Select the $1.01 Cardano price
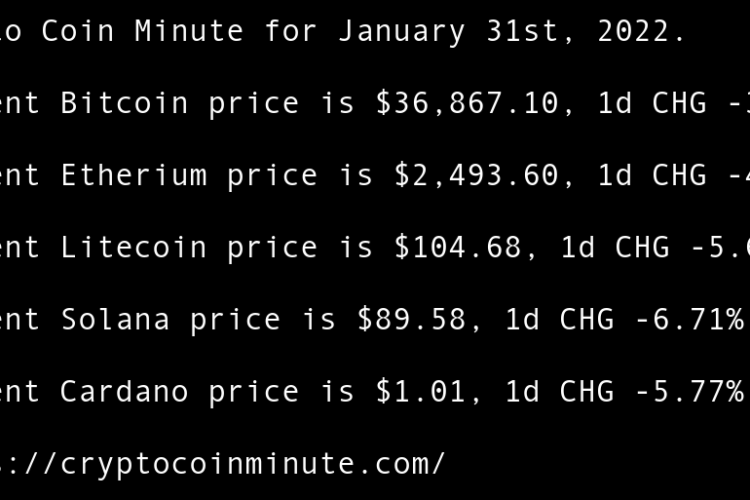This screenshot has height=500, width=750. [412, 391]
